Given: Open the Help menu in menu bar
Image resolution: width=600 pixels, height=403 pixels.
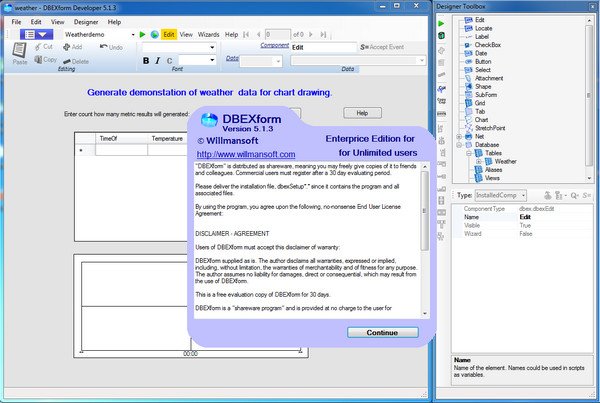Looking at the screenshot, I should point(114,22).
